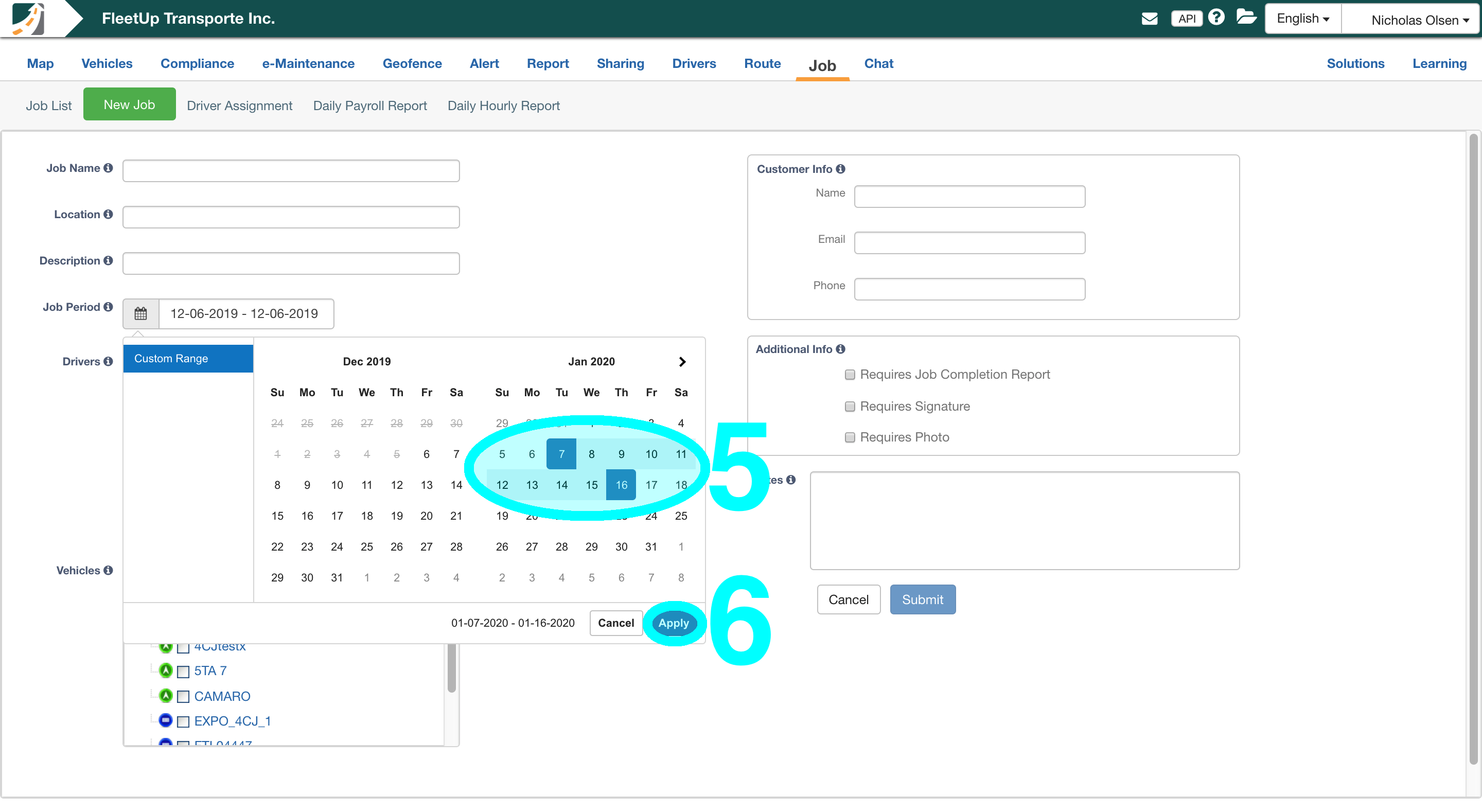Select January 16 in Jan 2020 calendar
This screenshot has height=812, width=1482.
pyautogui.click(x=621, y=485)
